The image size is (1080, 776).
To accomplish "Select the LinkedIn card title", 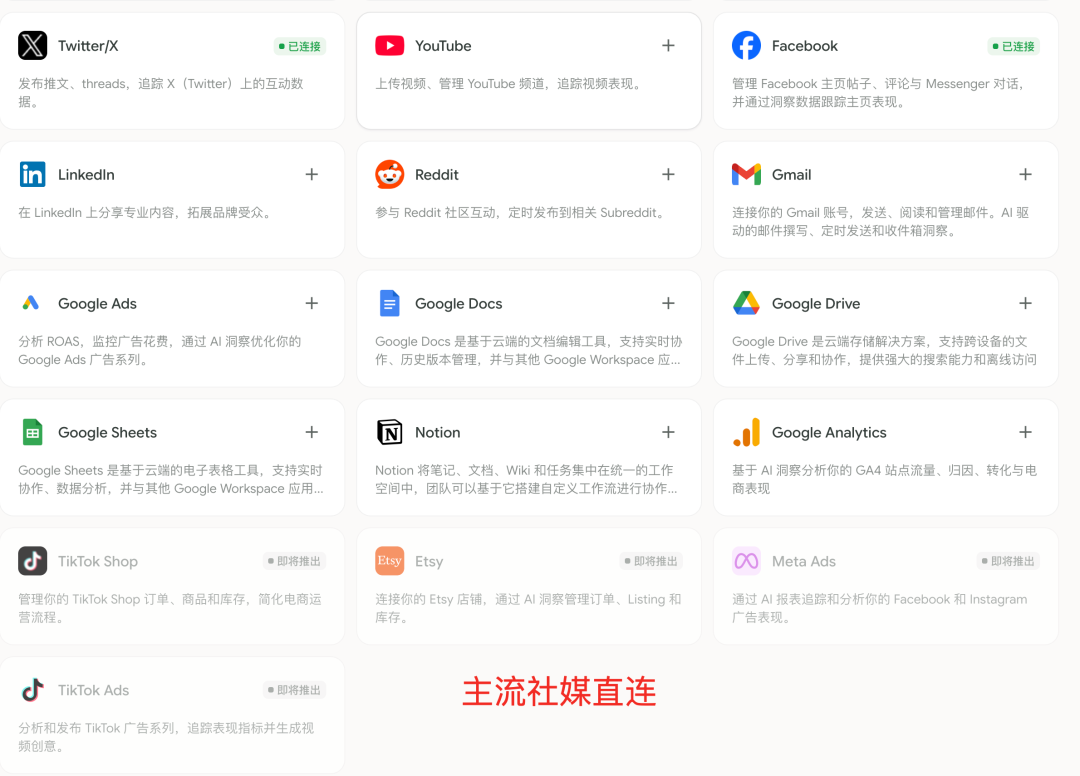I will 86,175.
